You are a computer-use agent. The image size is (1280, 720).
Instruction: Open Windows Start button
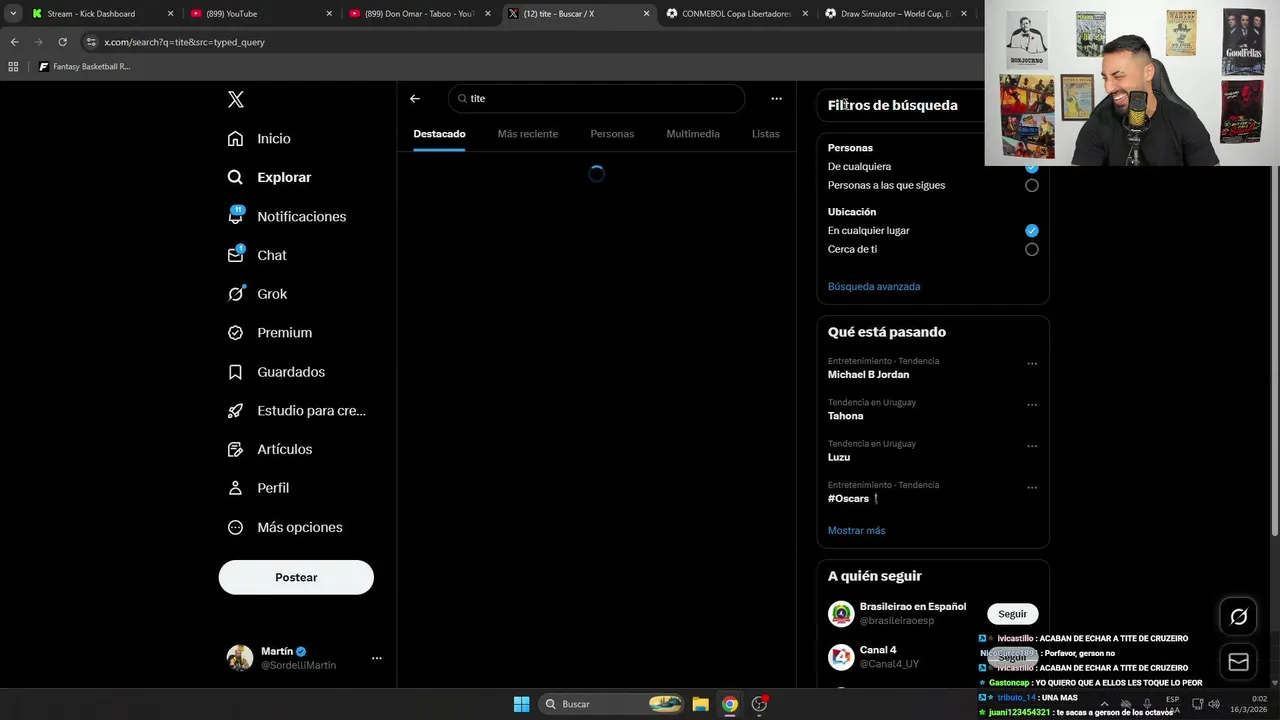click(521, 704)
